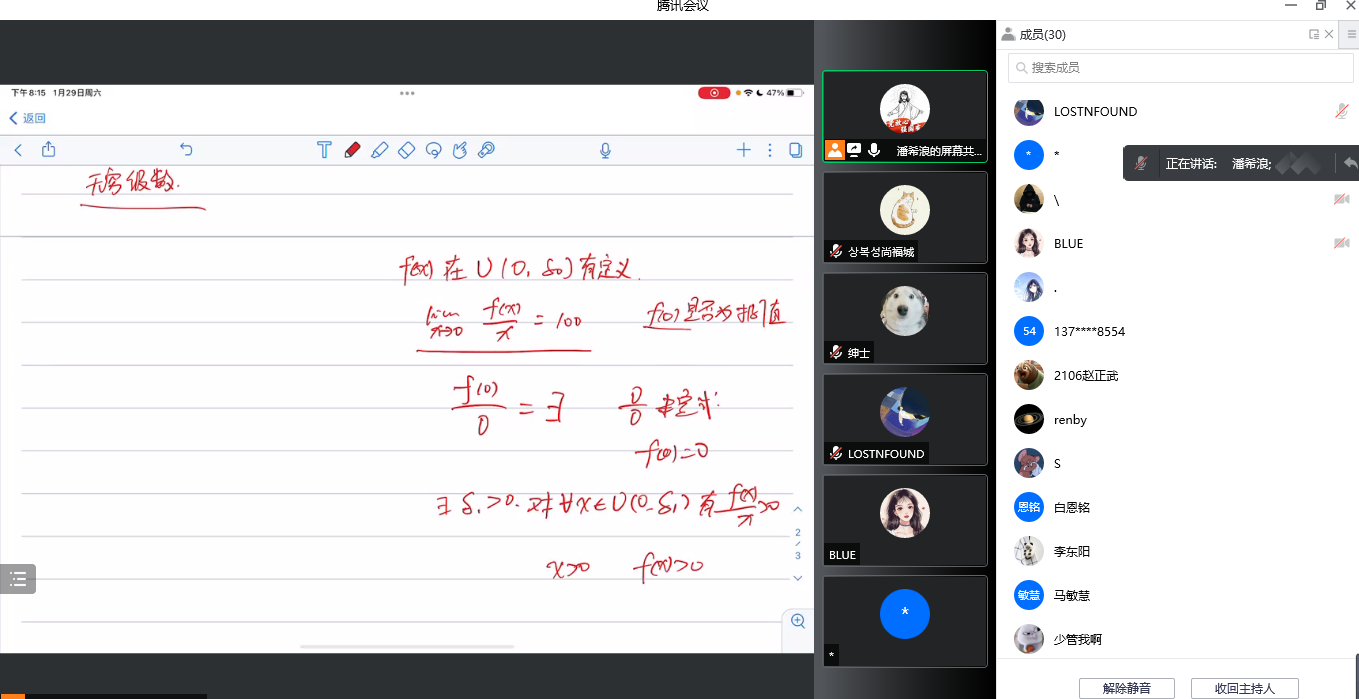Screen dimensions: 1359x699
Task: Click the 收回主持人 button
Action: pos(1245,688)
